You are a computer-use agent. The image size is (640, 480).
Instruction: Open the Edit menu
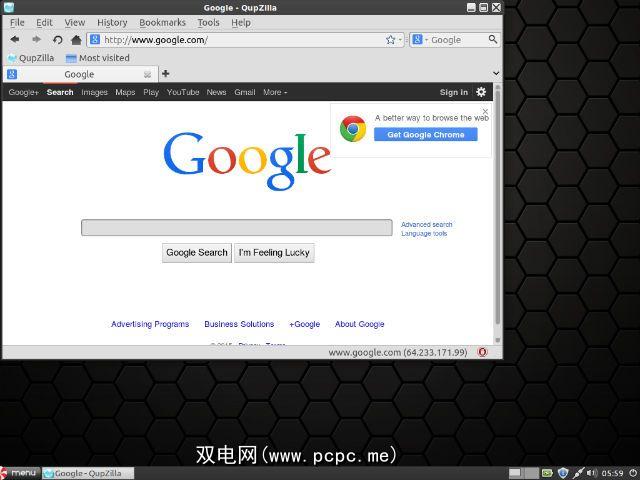44,23
